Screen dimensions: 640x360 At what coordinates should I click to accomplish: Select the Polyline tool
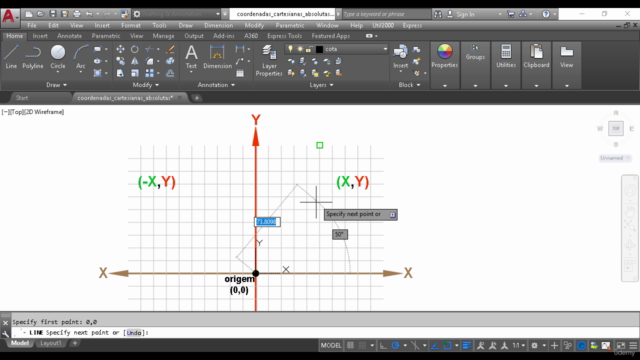pos(33,57)
